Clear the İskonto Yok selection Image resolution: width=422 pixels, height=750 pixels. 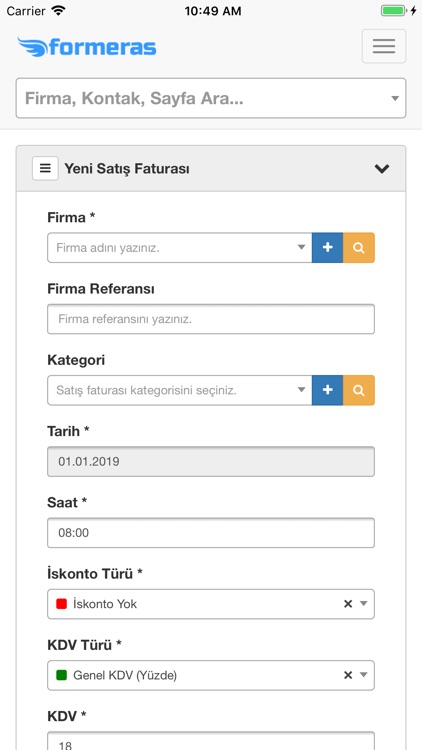[348, 604]
